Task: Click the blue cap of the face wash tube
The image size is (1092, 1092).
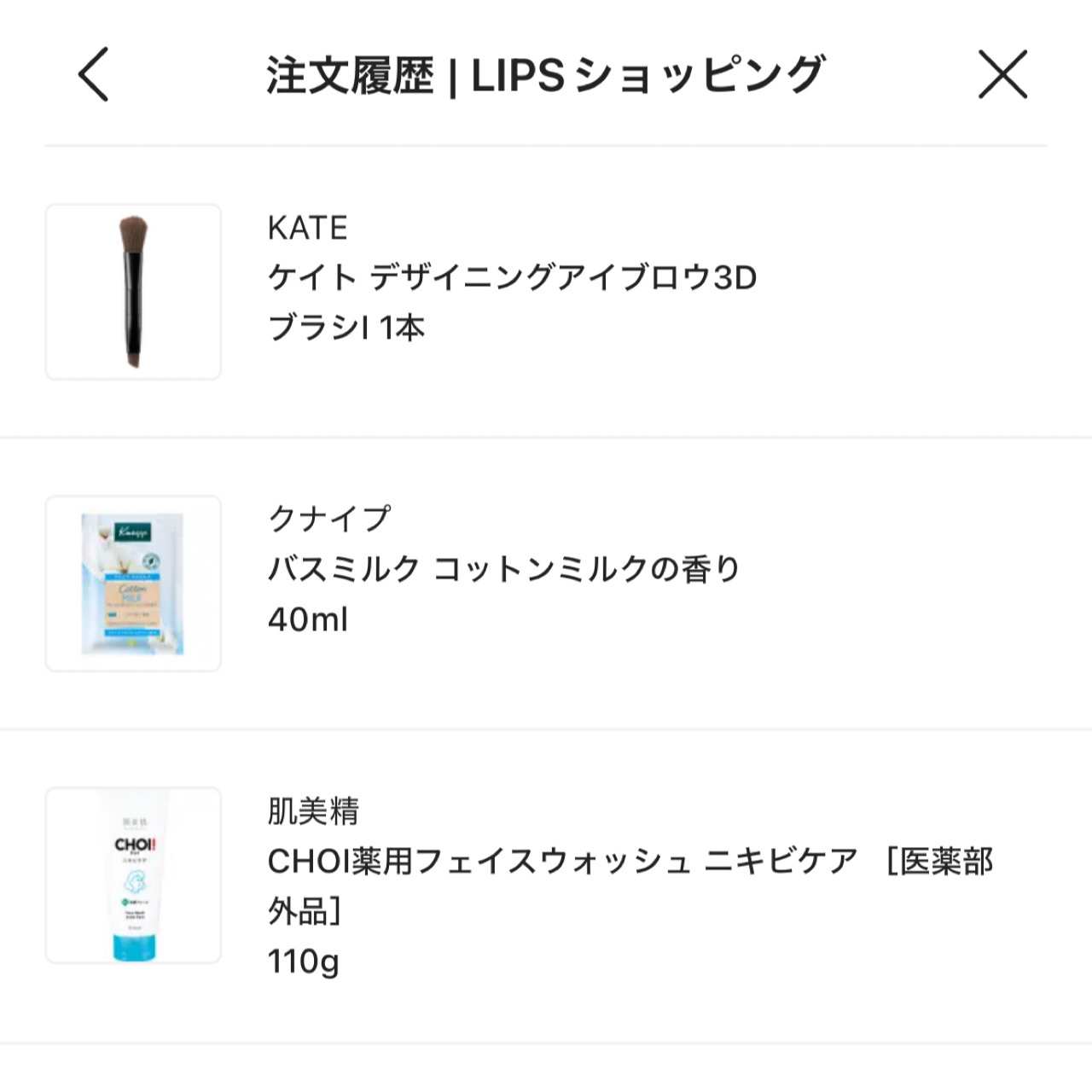Action: 135,946
